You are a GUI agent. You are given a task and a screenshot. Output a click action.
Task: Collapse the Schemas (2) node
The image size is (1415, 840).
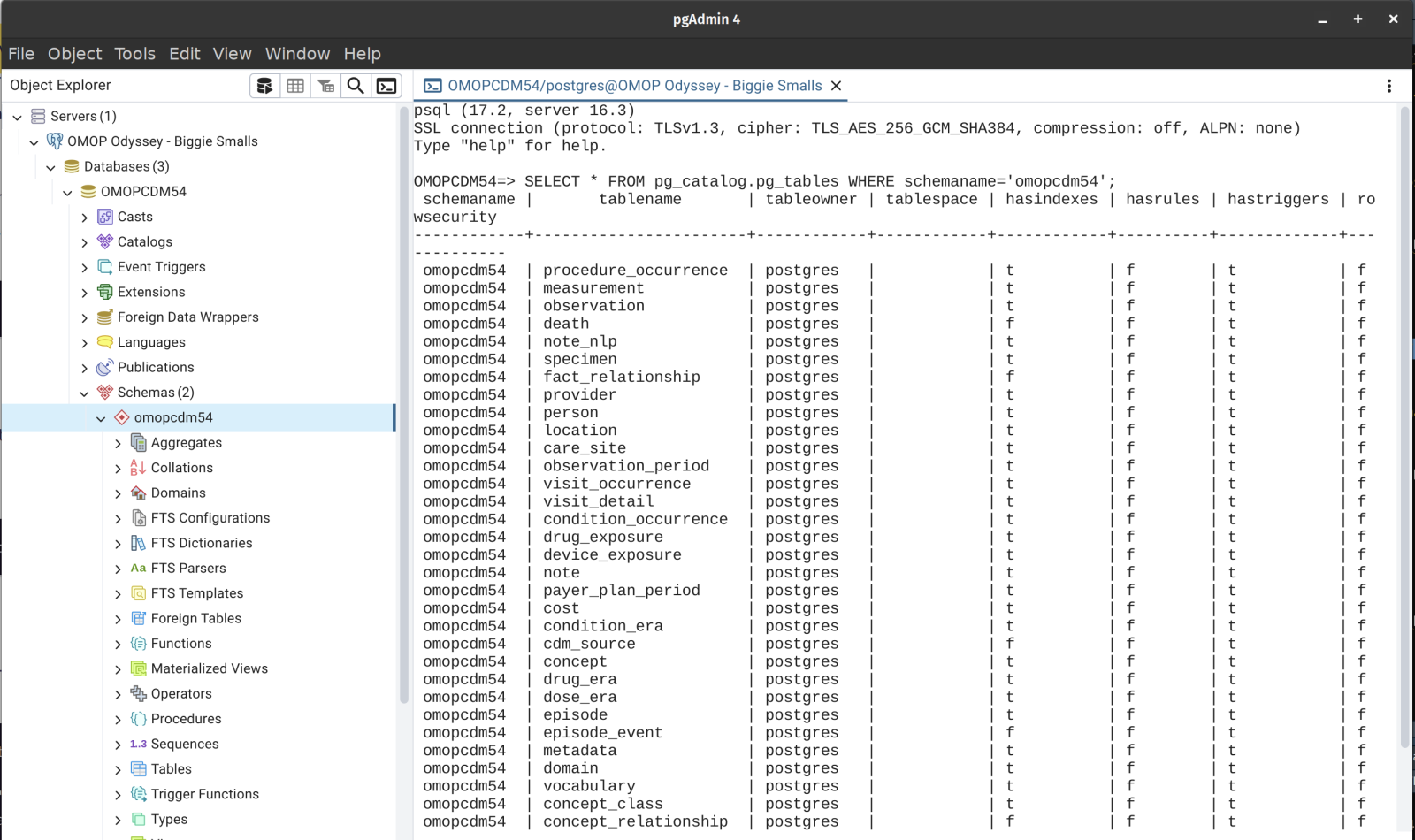(85, 393)
